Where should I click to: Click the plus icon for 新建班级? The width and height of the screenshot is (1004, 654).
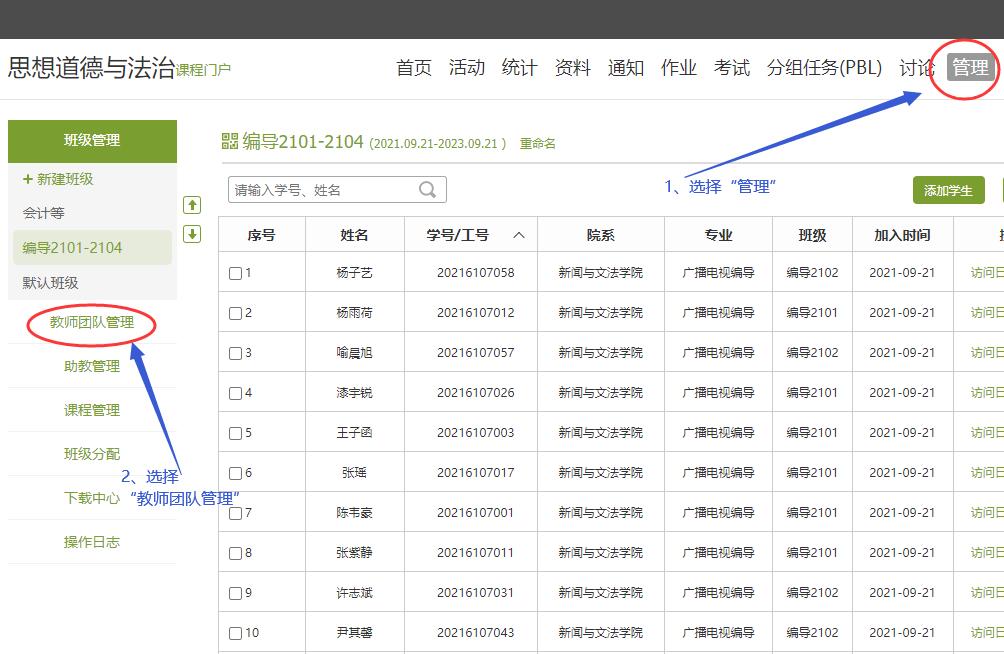point(28,179)
